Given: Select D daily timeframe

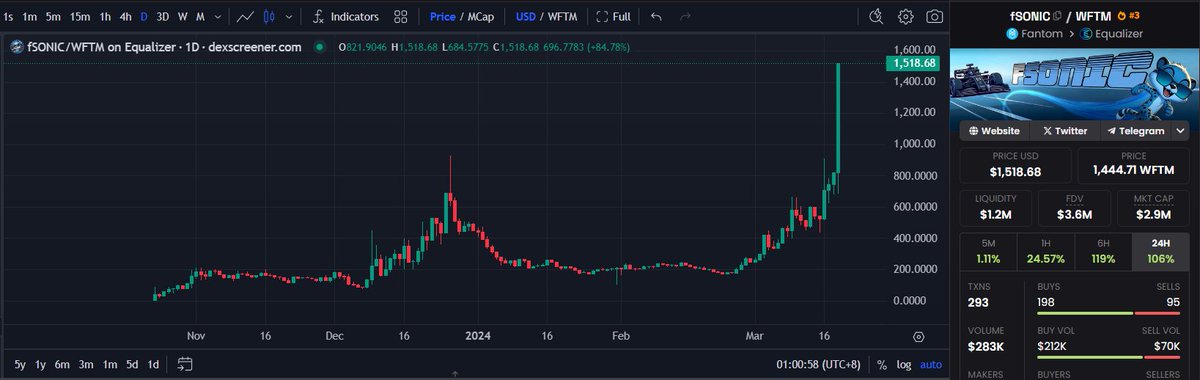Looking at the screenshot, I should pyautogui.click(x=144, y=16).
